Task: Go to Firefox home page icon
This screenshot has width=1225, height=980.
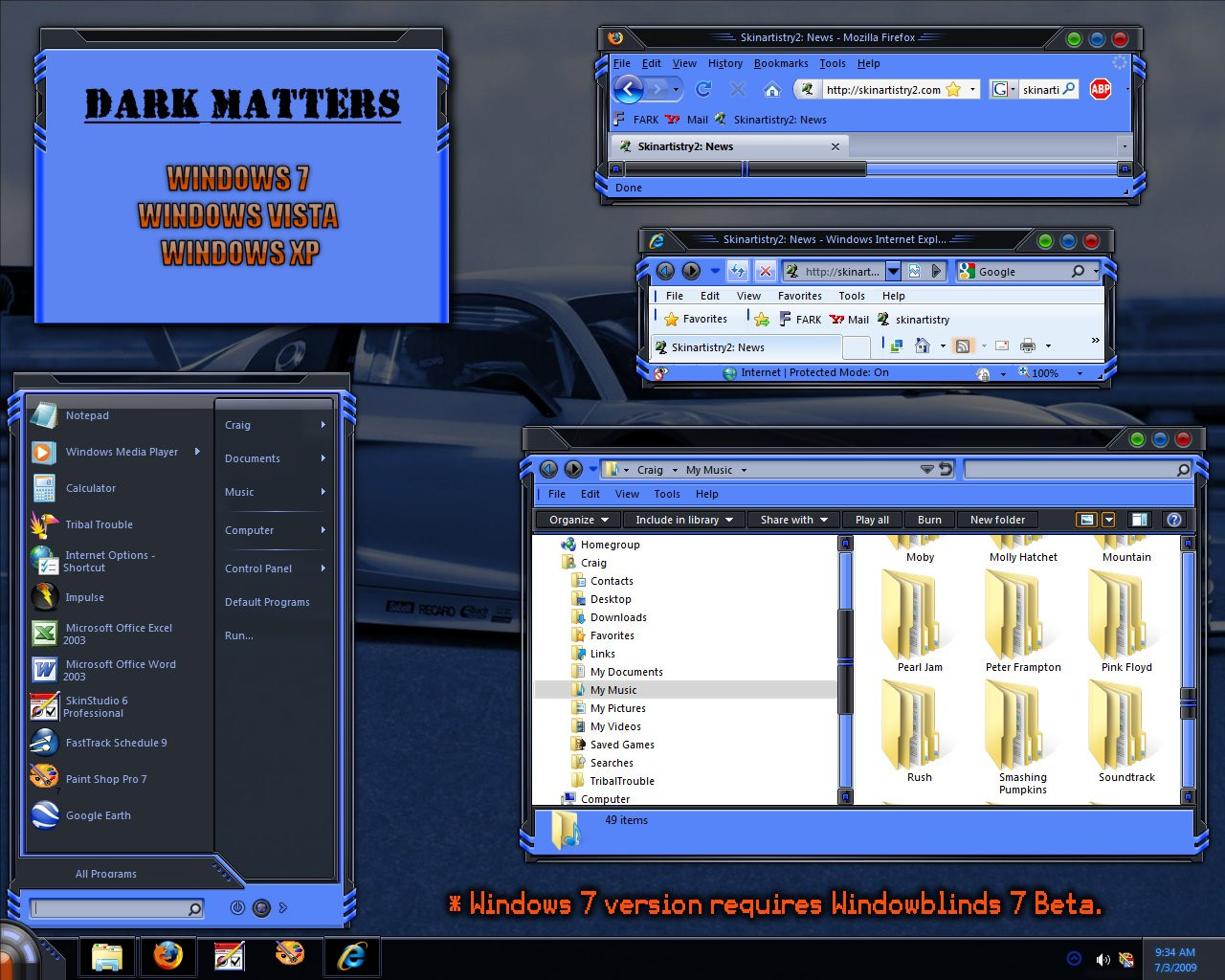Action: [x=771, y=90]
